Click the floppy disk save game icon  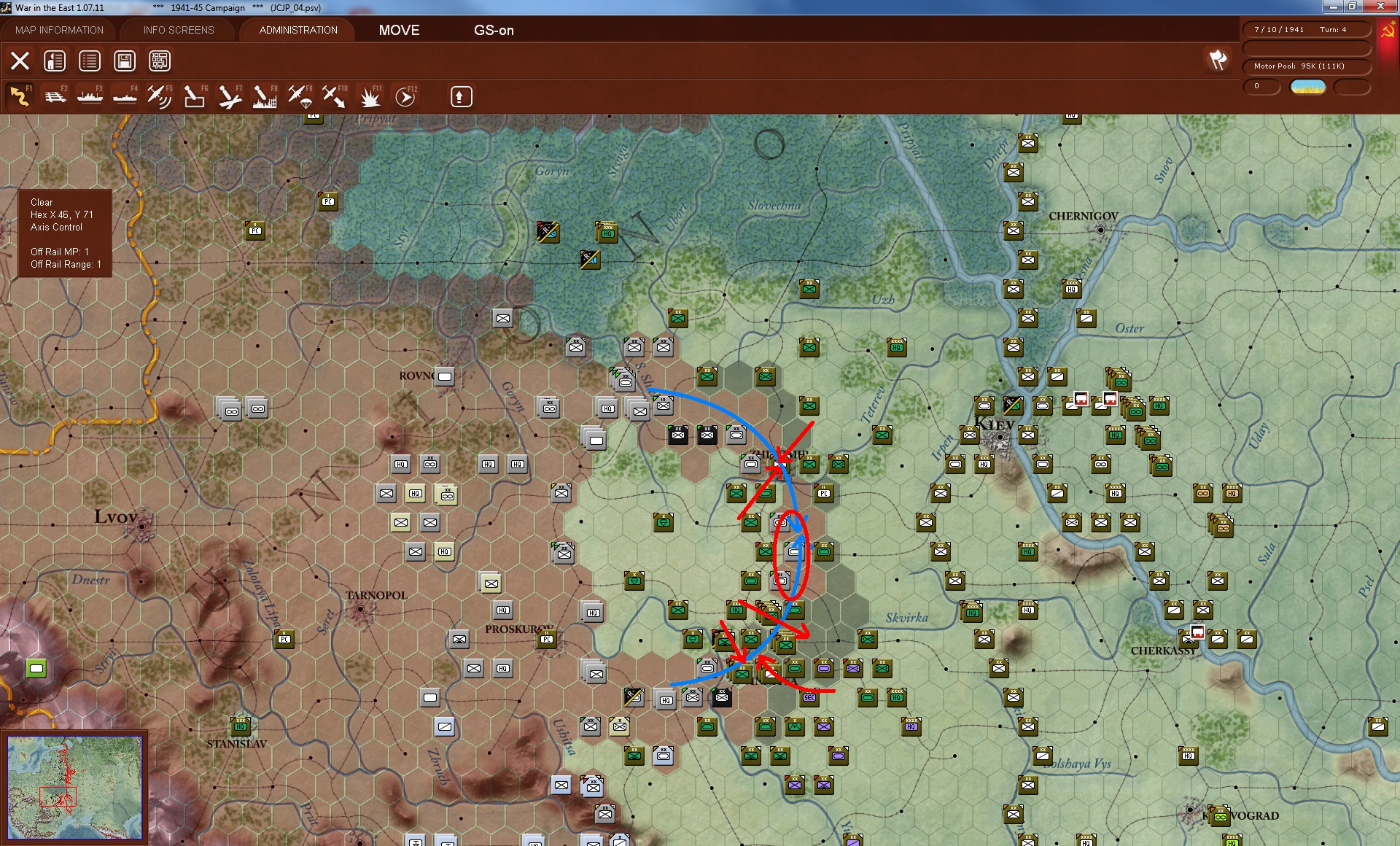tap(125, 61)
